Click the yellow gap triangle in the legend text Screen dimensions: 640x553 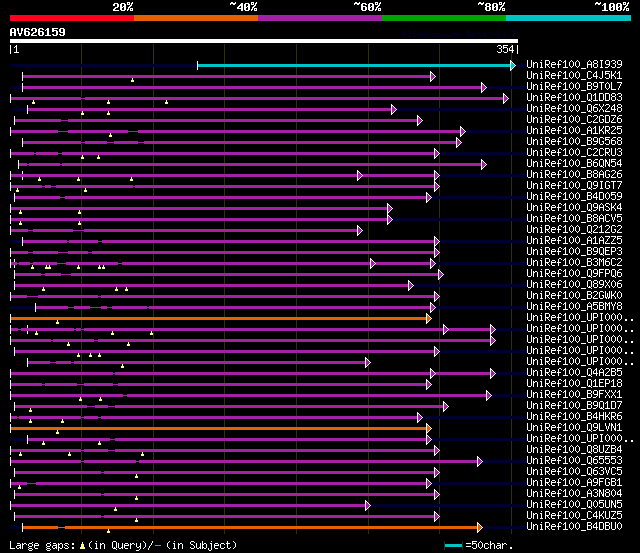pos(82,546)
